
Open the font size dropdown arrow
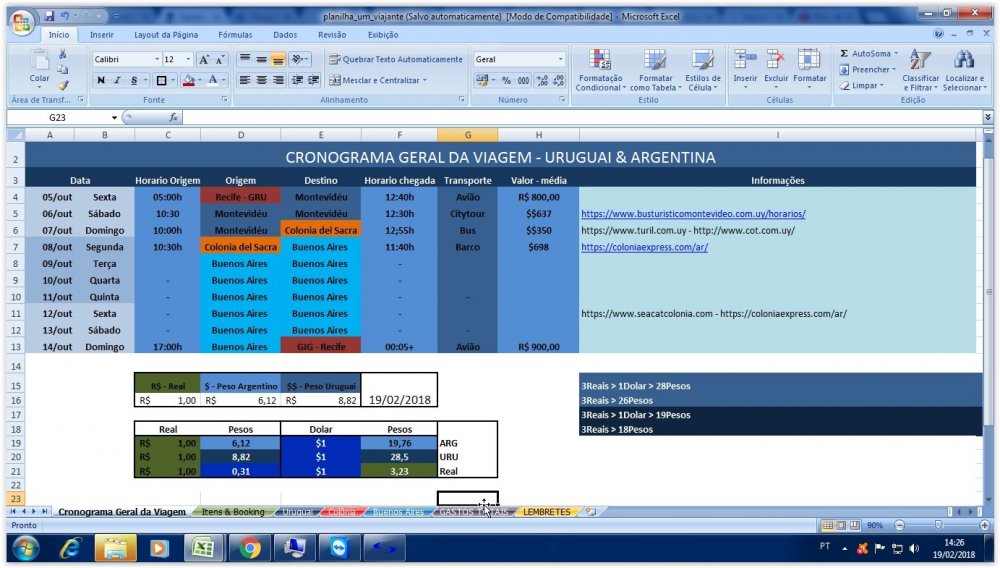tap(187, 59)
